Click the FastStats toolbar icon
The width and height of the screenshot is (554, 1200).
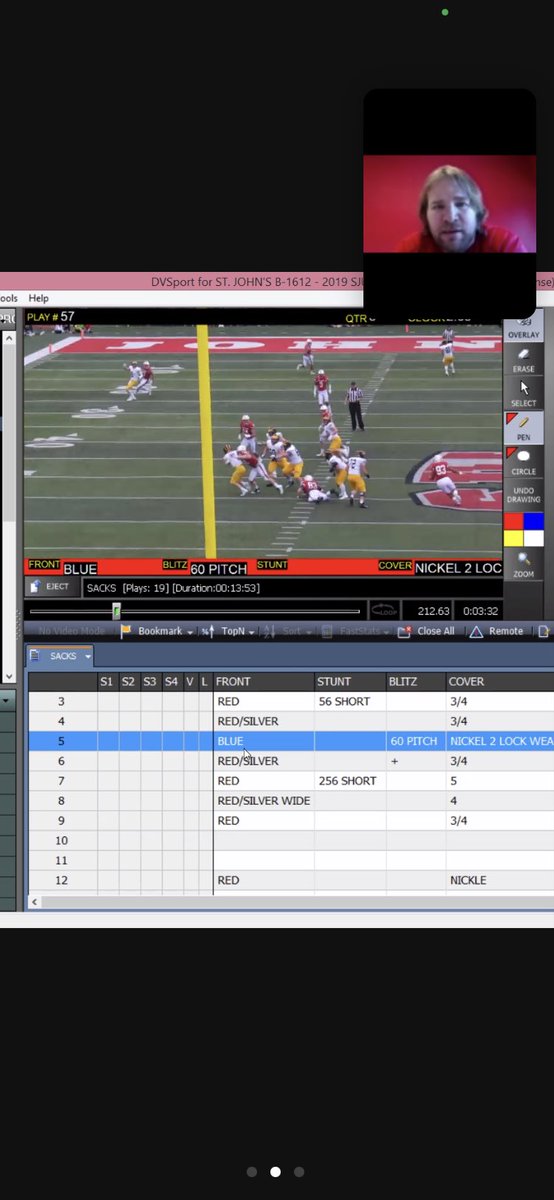(x=327, y=631)
